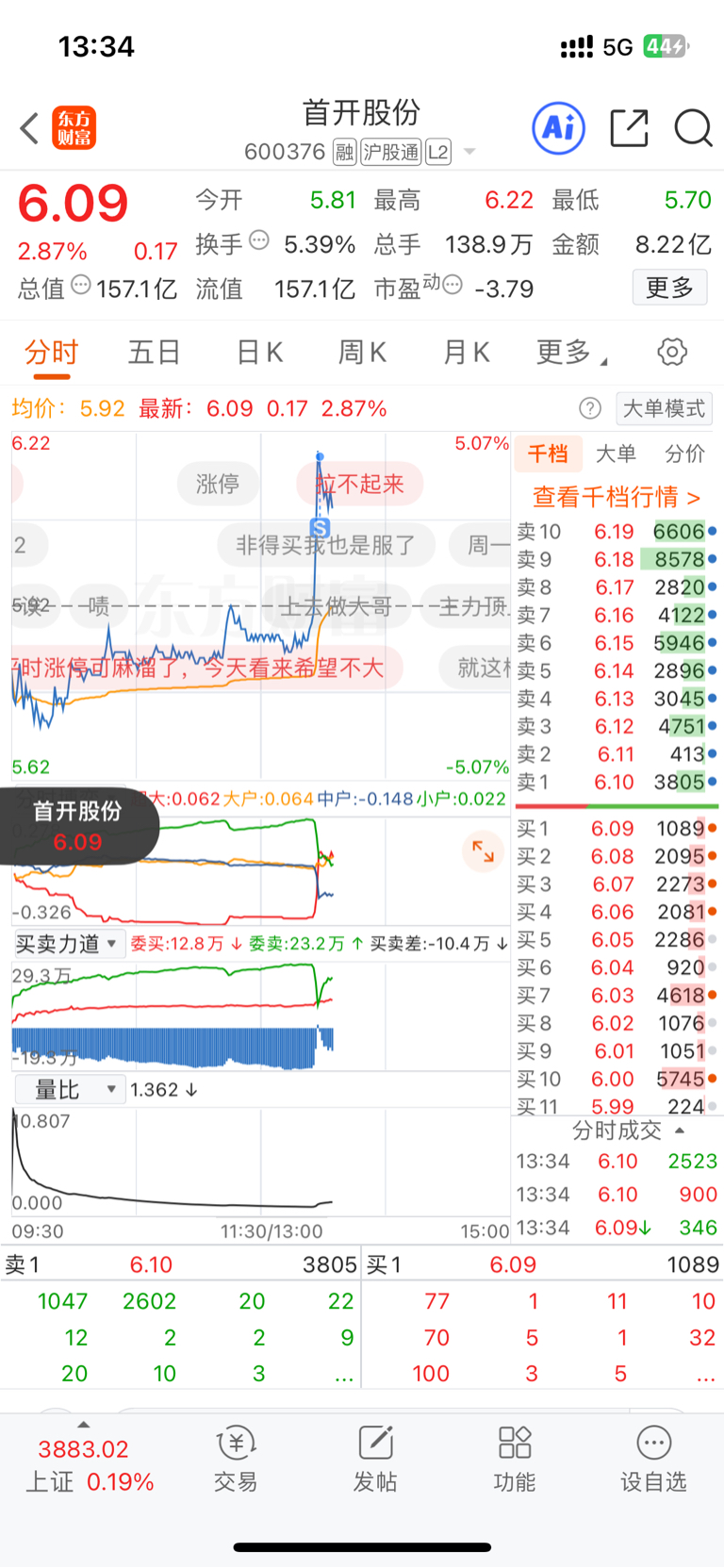Open 查看千档行情 link
The width and height of the screenshot is (724, 1568).
[x=617, y=497]
